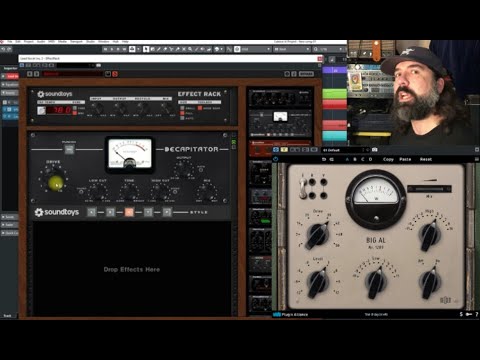The image size is (480, 360).
Task: Click the tap tempo pad on the Effect Rack
Action: pos(41,110)
